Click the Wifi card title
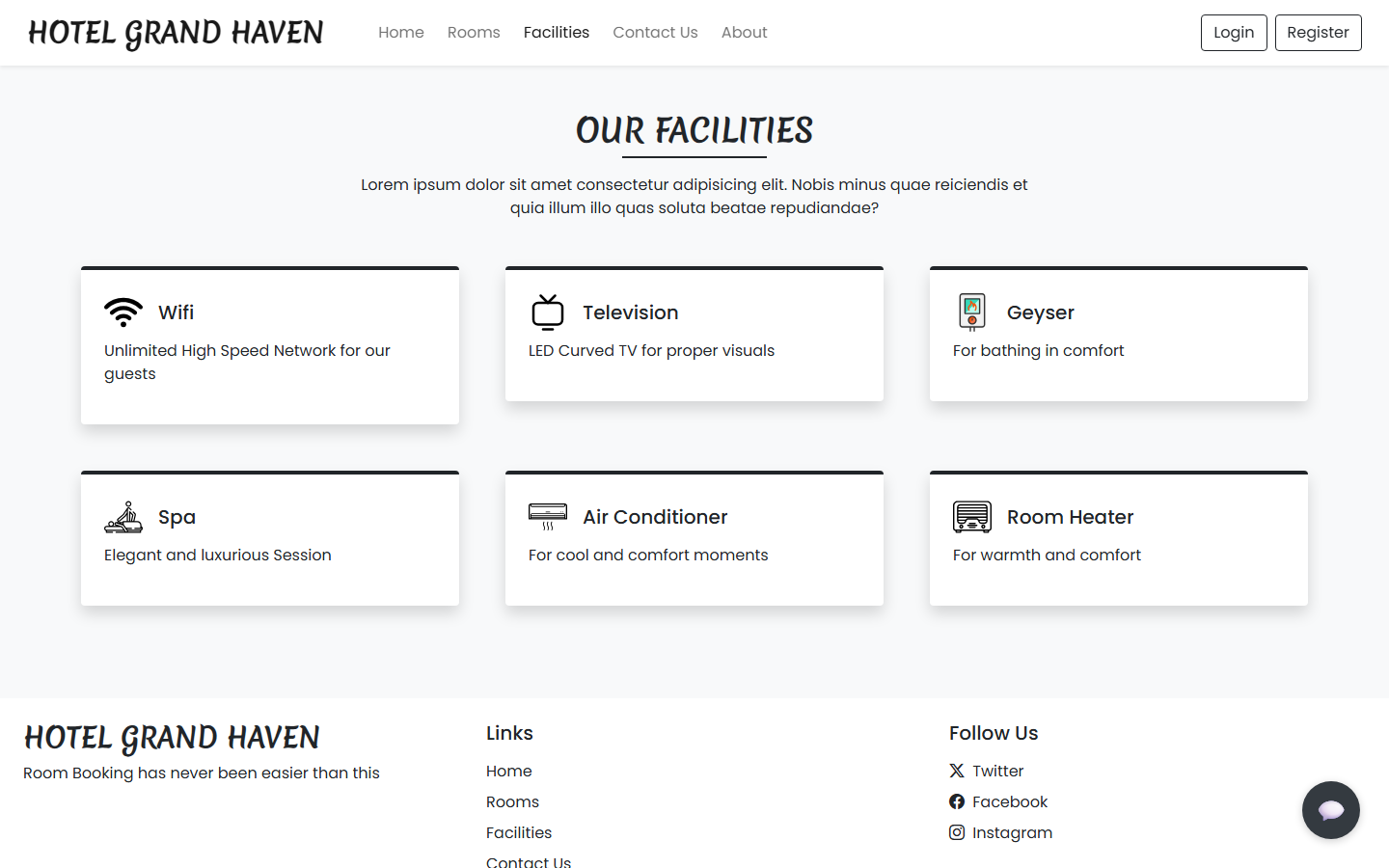The image size is (1389, 868). (x=177, y=312)
